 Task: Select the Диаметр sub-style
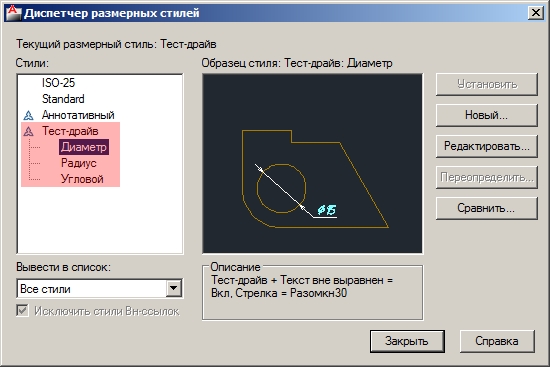coord(84,147)
